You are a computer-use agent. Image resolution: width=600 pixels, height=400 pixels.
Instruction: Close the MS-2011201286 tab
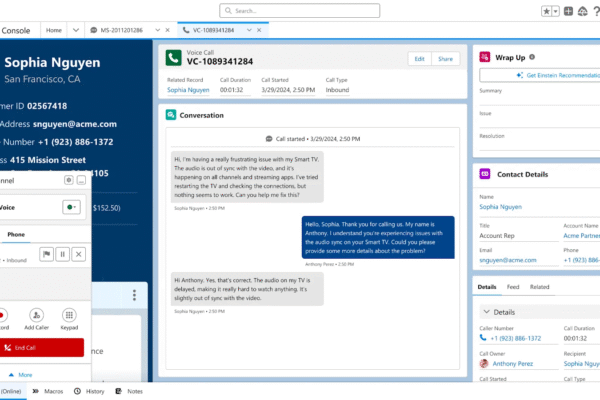[167, 30]
